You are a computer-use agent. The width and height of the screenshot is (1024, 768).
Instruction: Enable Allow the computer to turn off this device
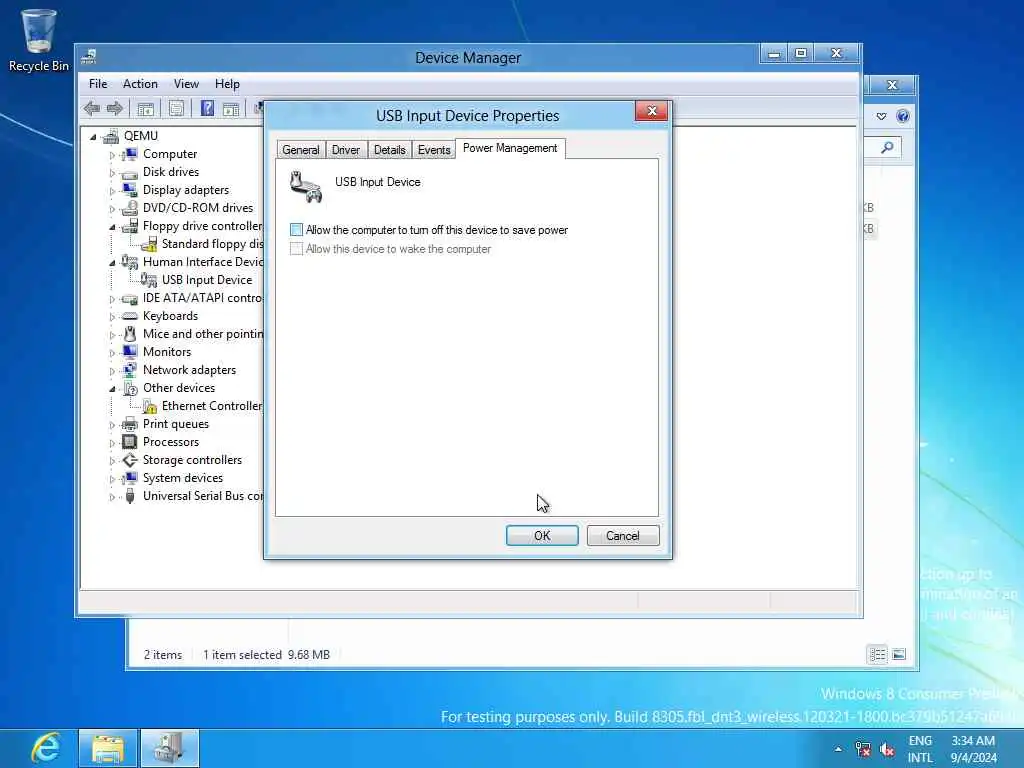coord(296,230)
